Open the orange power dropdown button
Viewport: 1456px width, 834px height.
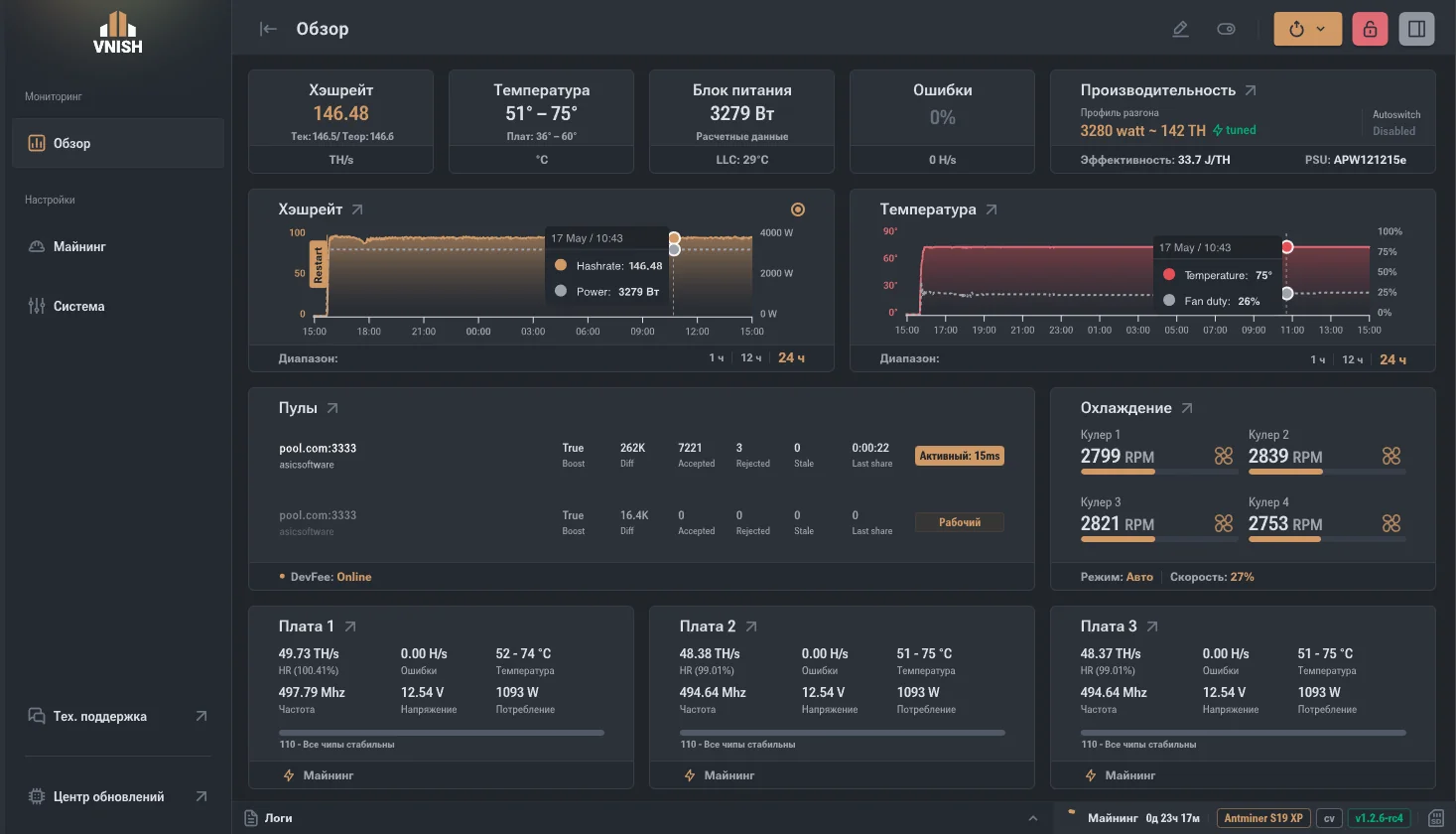tap(1308, 29)
